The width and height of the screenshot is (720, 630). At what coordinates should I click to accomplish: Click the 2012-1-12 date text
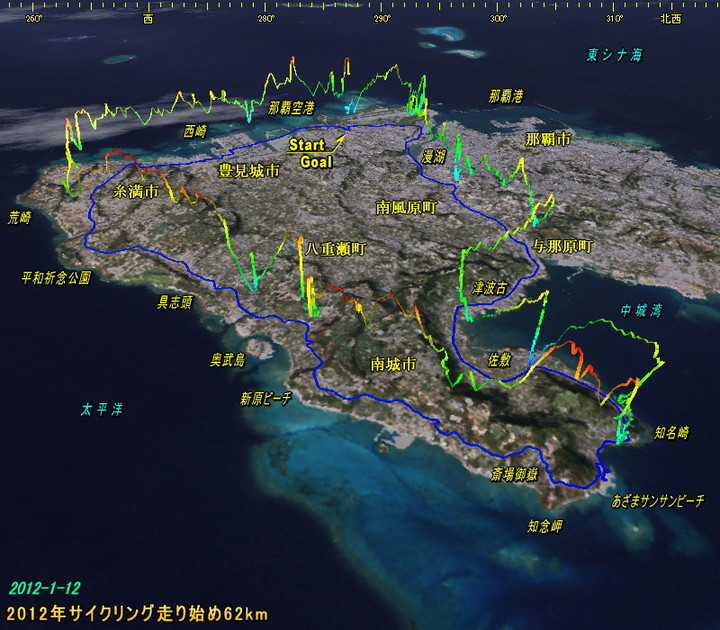(45, 588)
